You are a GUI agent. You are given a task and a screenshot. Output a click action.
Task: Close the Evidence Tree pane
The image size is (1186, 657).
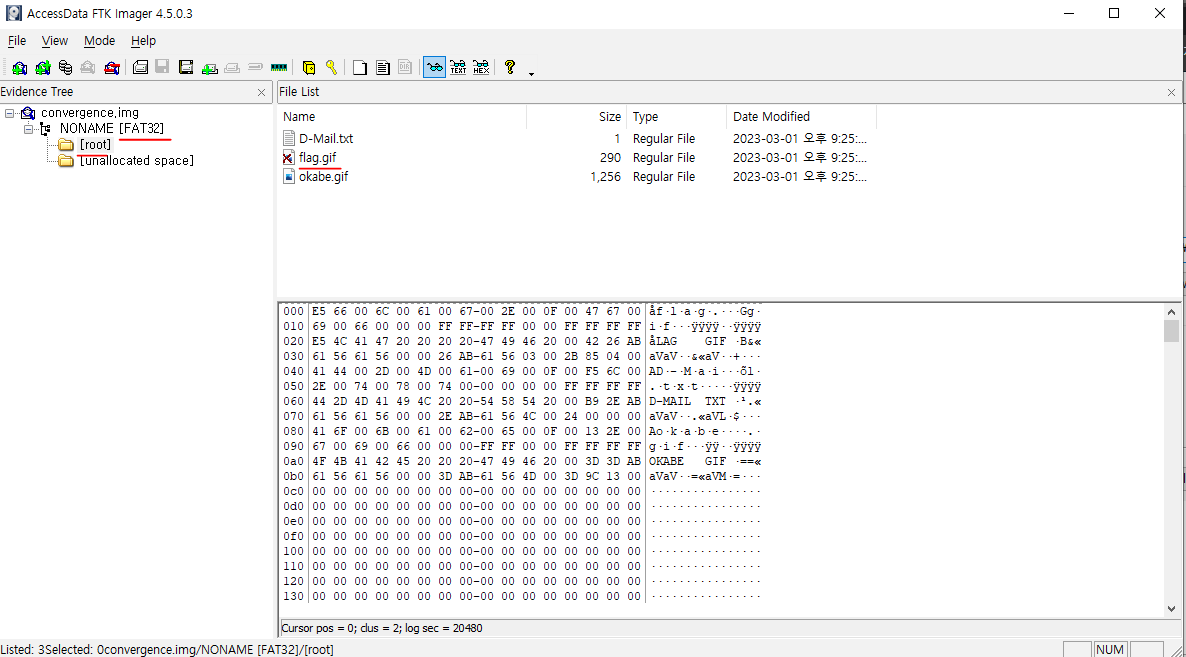[262, 92]
